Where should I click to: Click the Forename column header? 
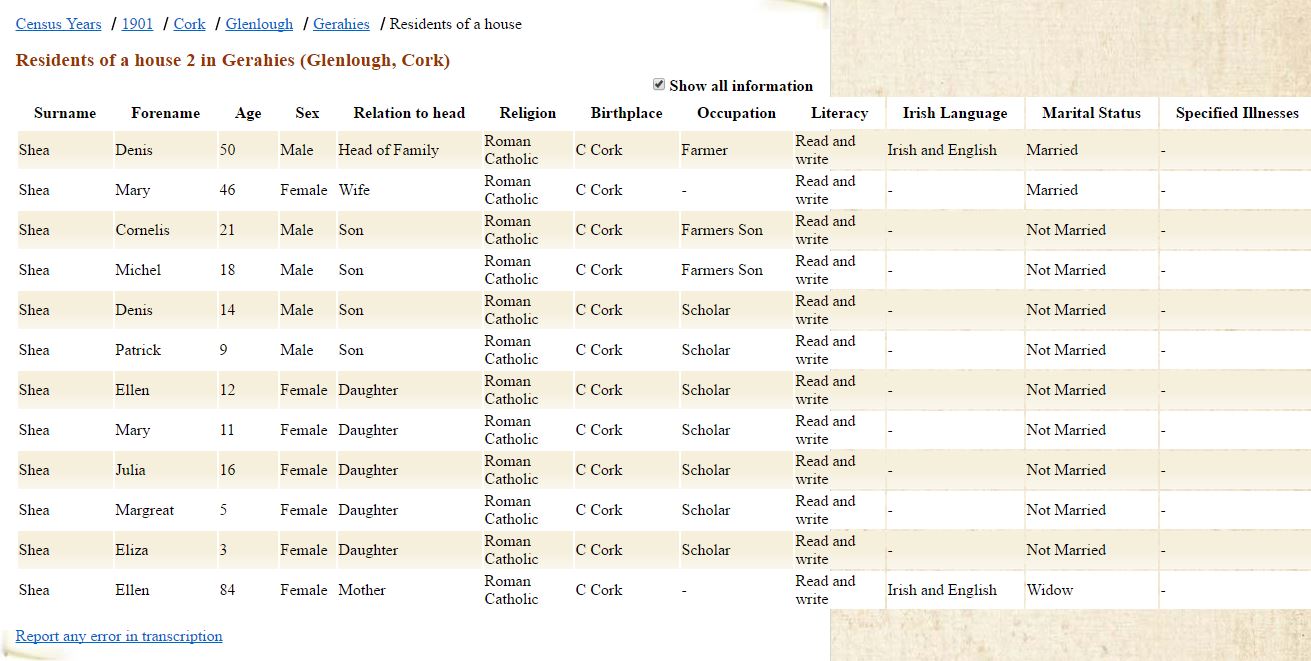click(x=165, y=113)
